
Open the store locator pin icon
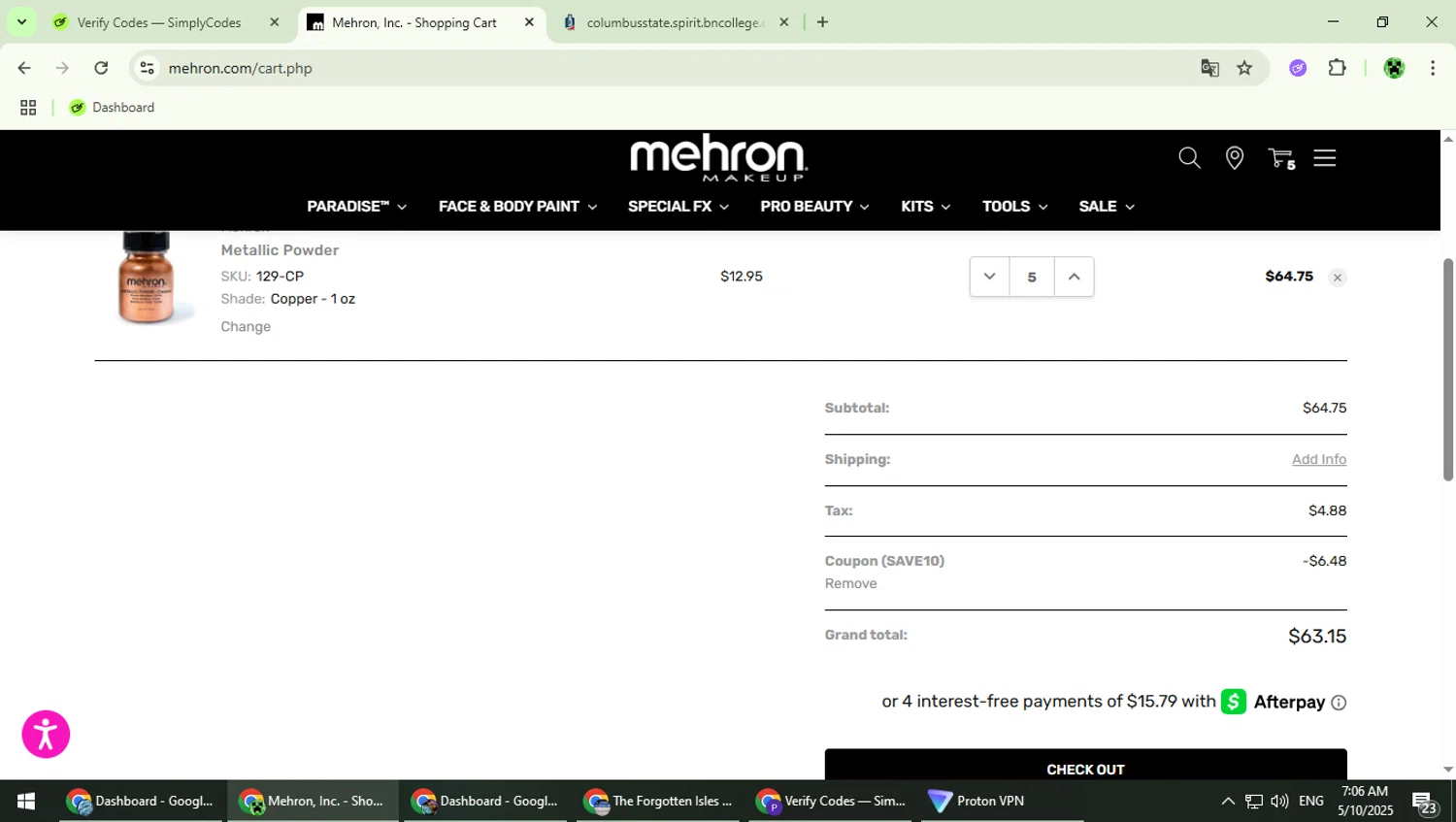tap(1235, 158)
